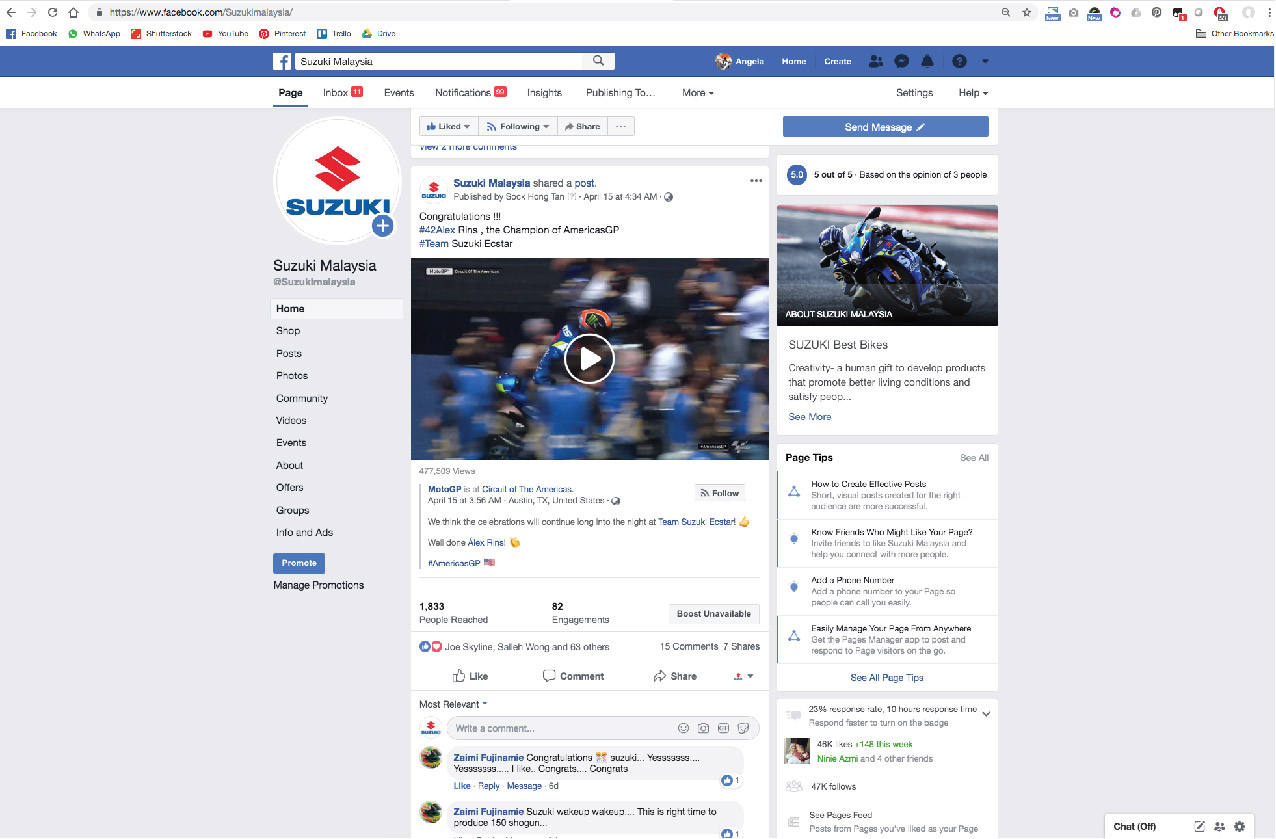
Task: Toggle the Liked button on page
Action: point(448,127)
